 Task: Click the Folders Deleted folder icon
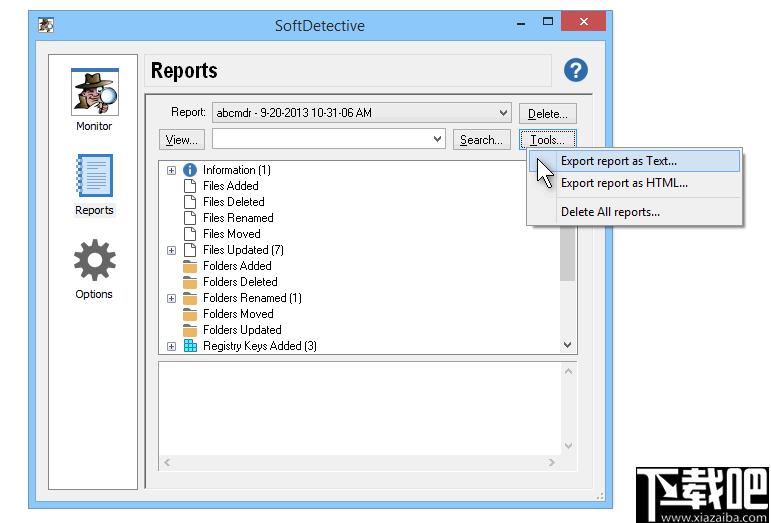point(190,282)
